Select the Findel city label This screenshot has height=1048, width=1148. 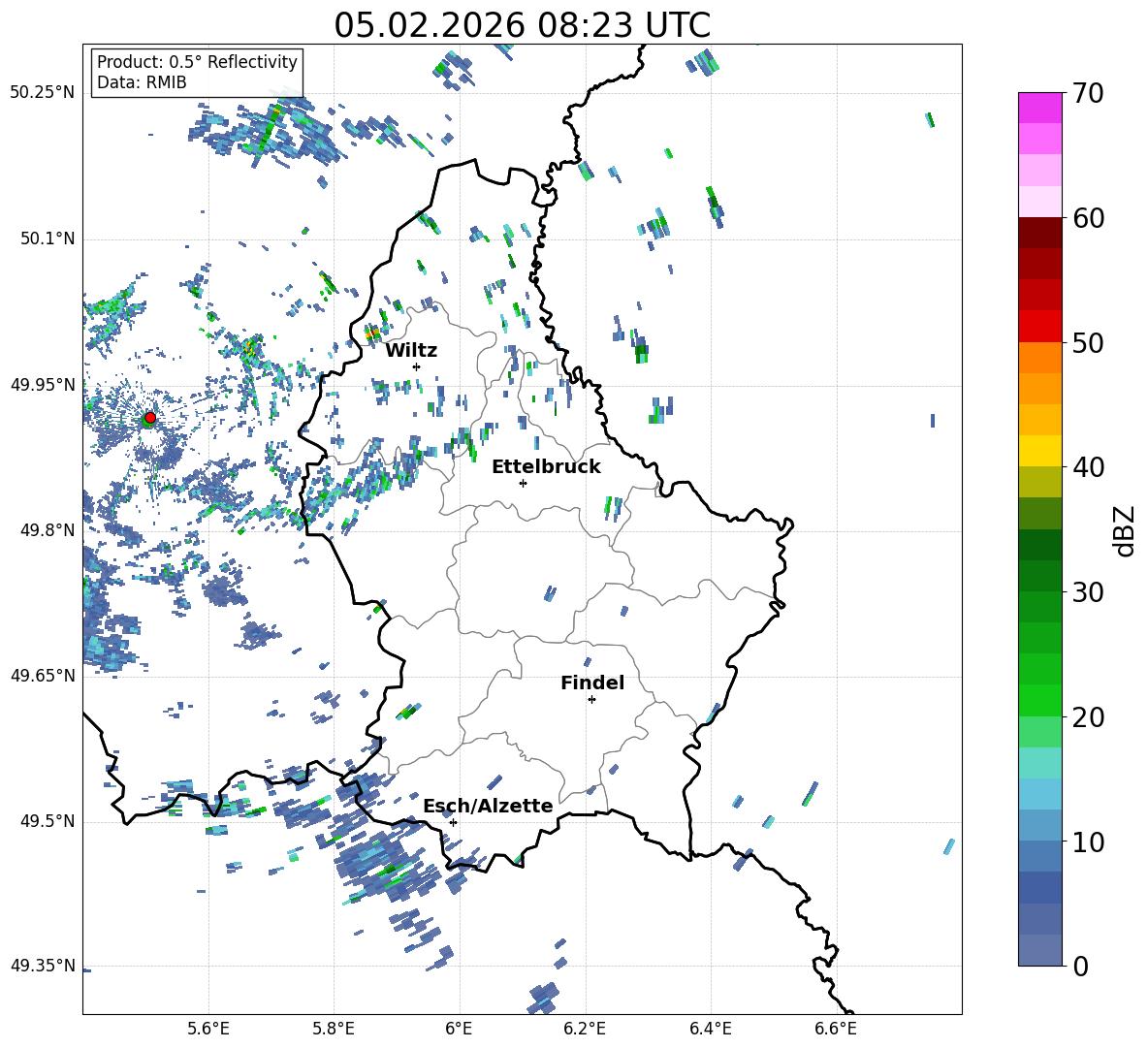click(592, 683)
